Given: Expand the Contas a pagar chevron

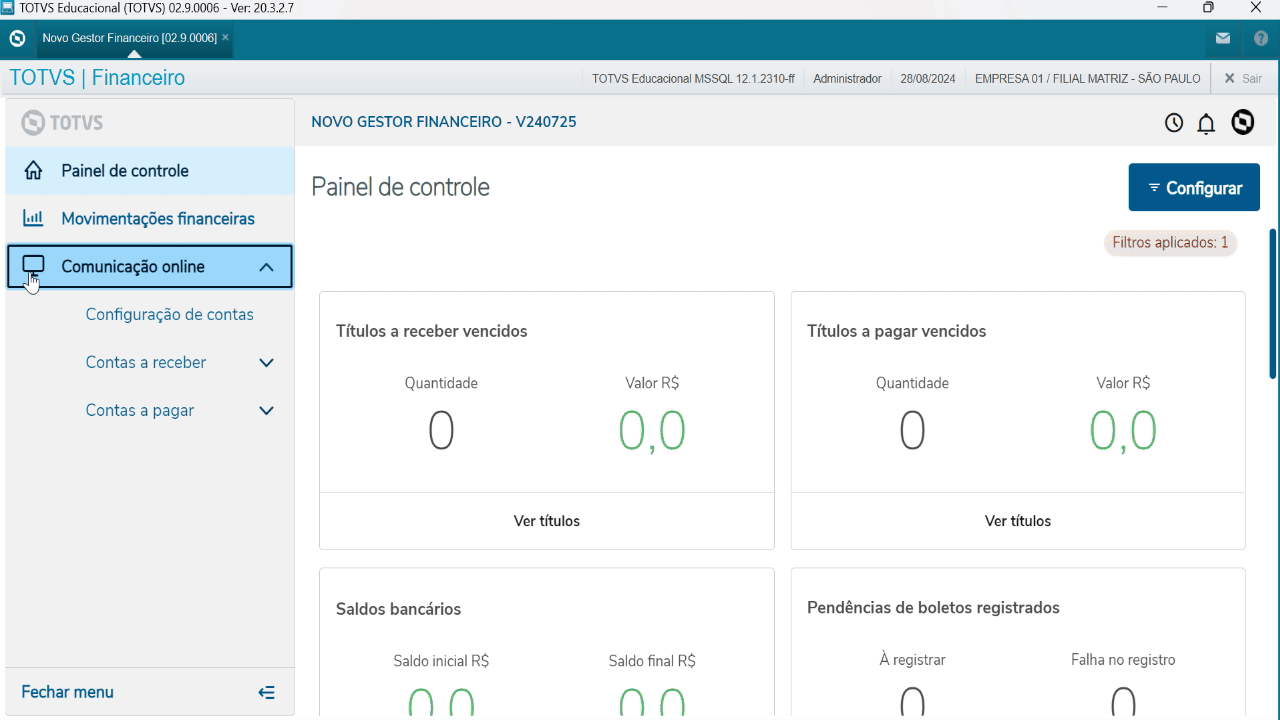Looking at the screenshot, I should tap(266, 411).
